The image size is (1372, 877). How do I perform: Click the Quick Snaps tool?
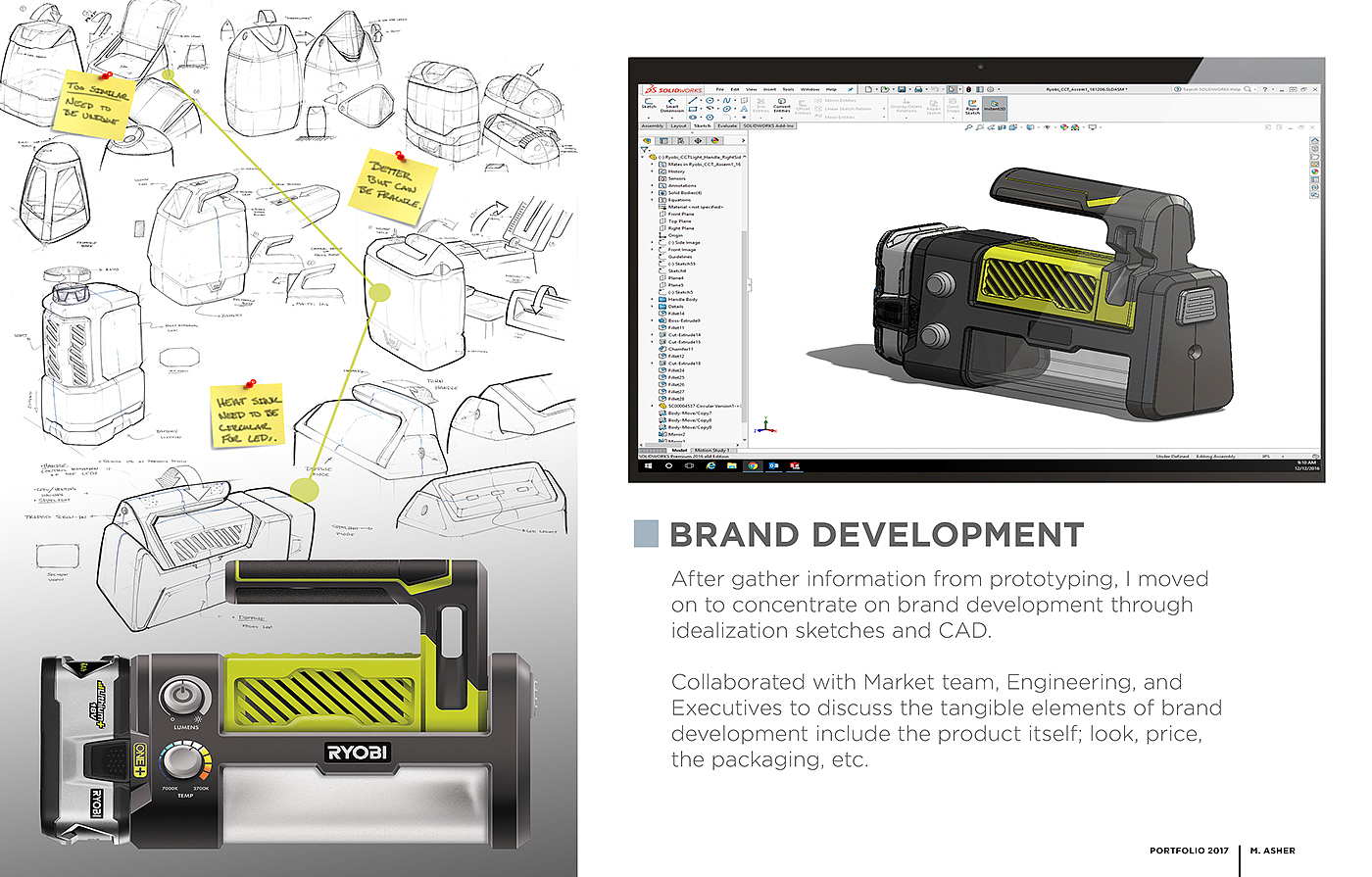953,106
